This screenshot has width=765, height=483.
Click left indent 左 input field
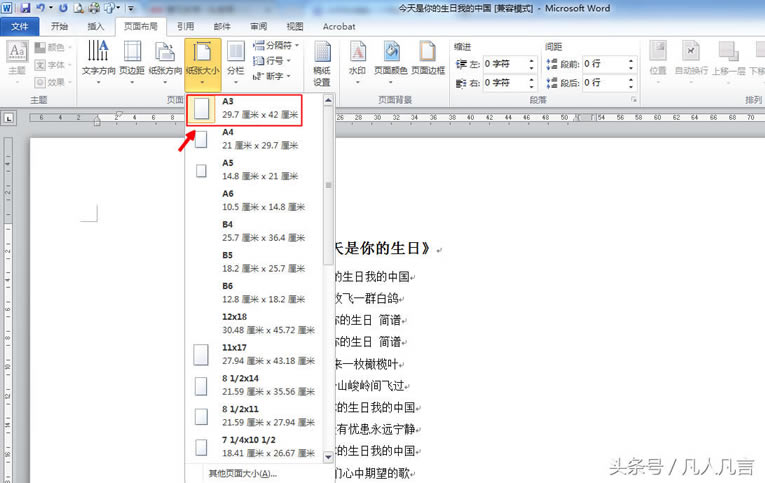(504, 64)
